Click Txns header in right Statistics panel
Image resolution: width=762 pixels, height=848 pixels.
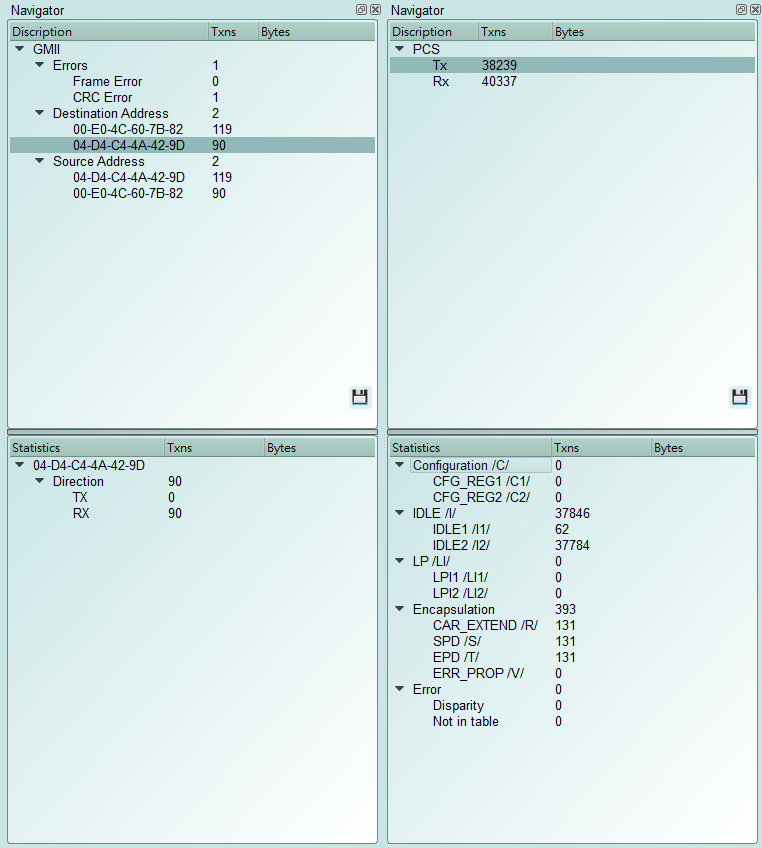coord(601,448)
